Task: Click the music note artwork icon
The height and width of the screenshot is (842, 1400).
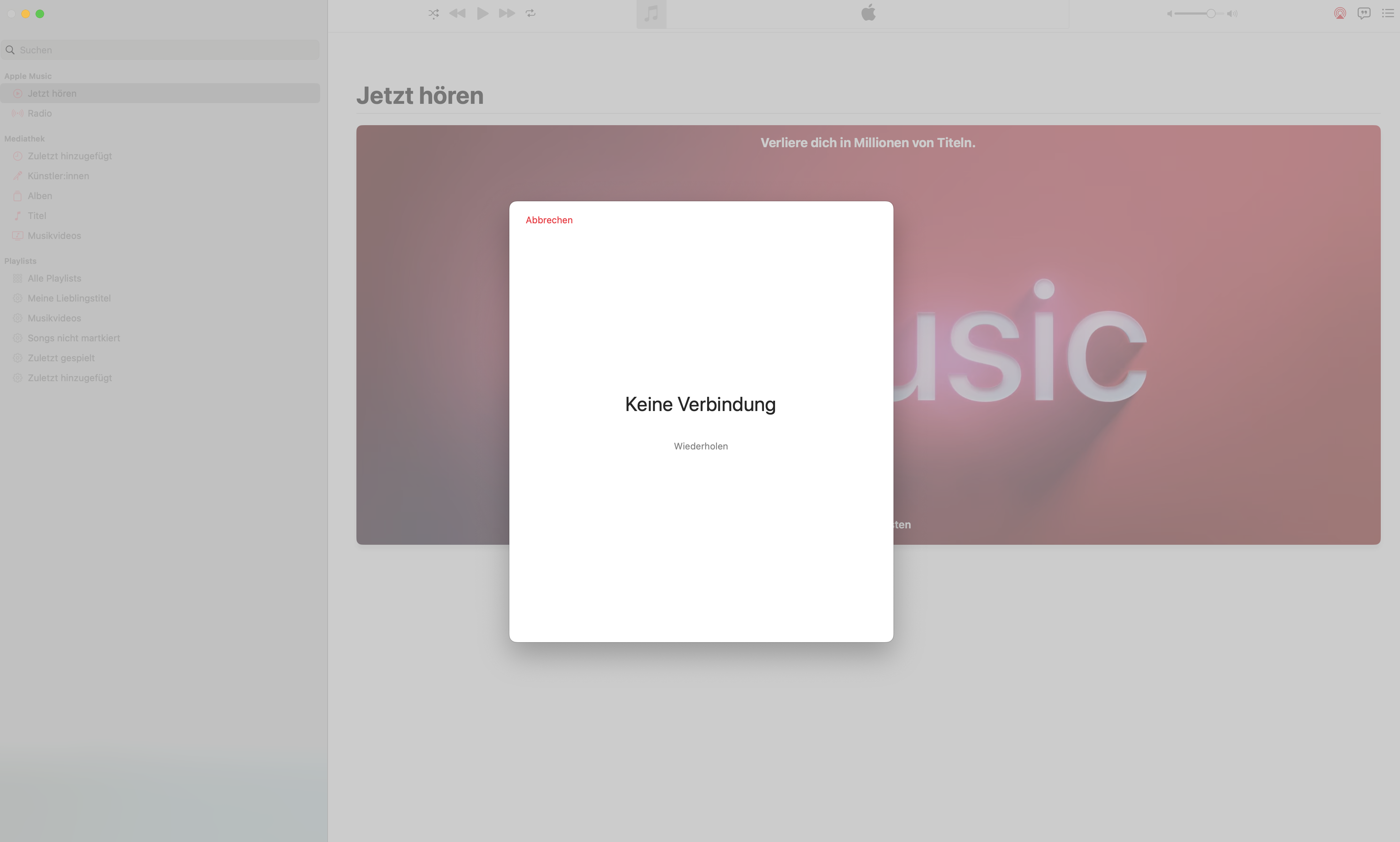Action: click(651, 14)
